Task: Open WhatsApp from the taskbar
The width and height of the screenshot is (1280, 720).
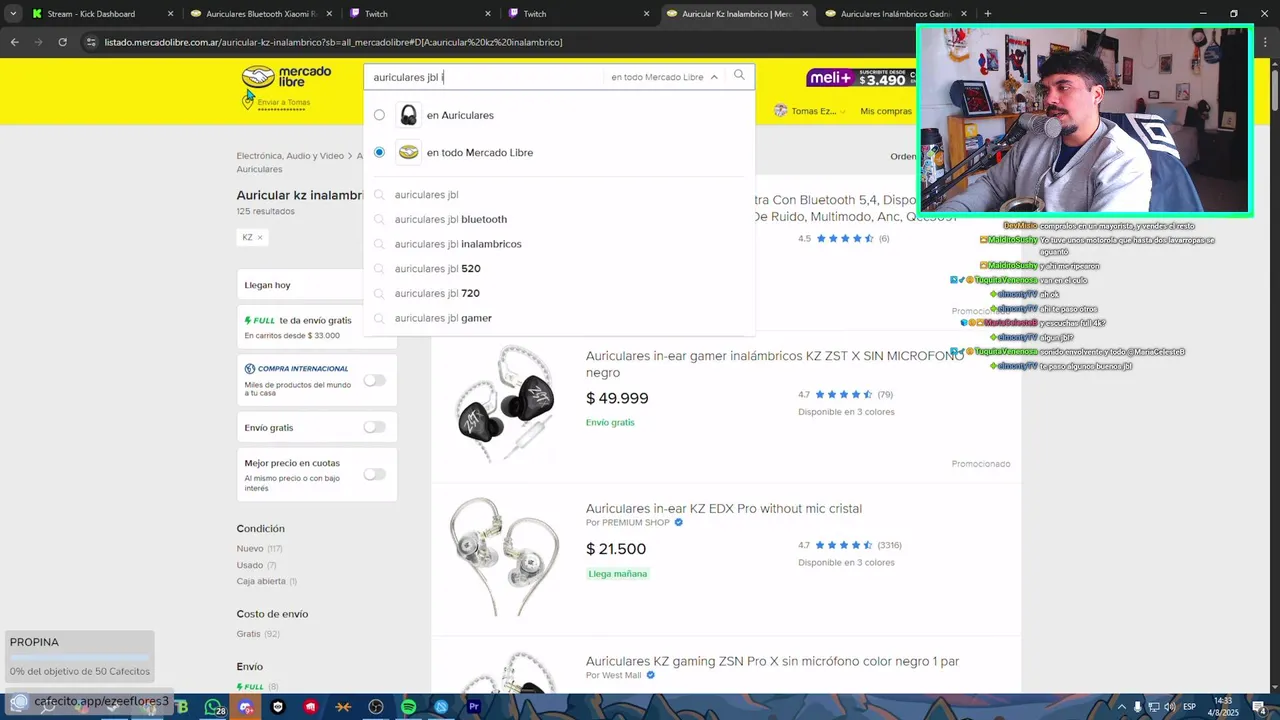Action: coord(214,707)
